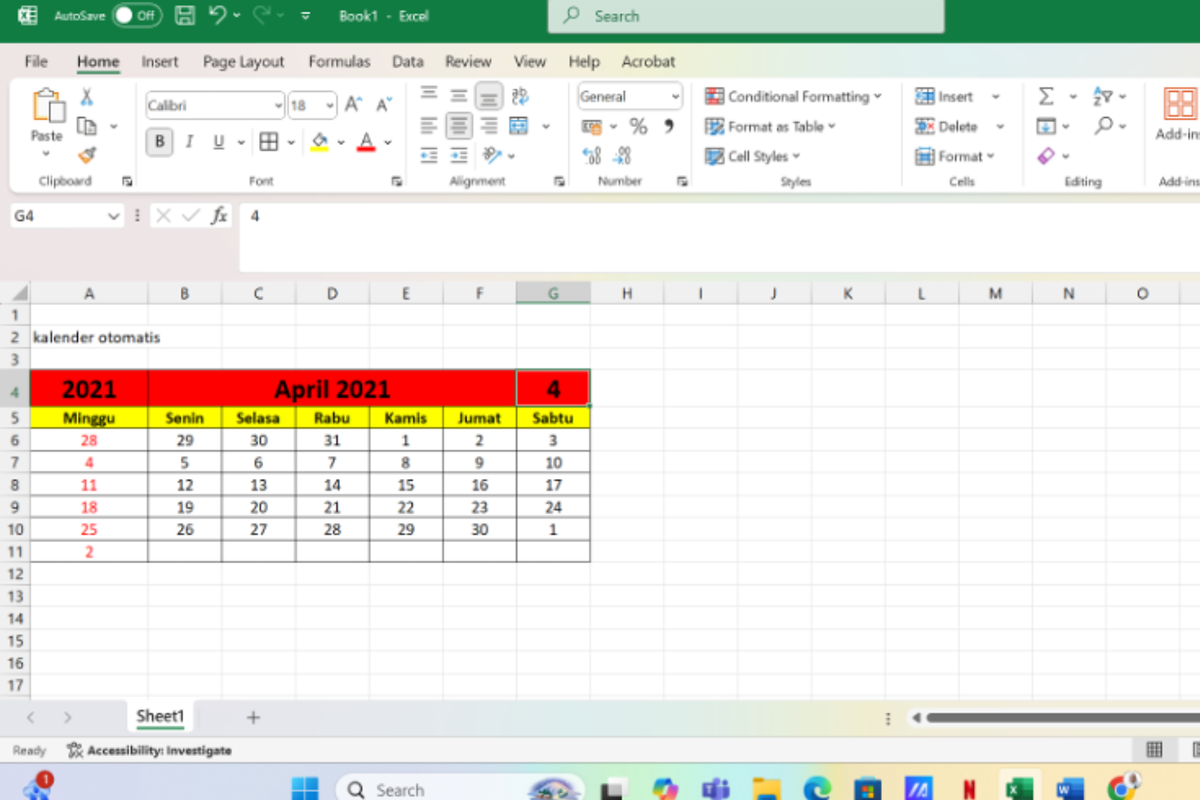Apply Comma Style format
Screen dimensions: 1200x800
(668, 126)
